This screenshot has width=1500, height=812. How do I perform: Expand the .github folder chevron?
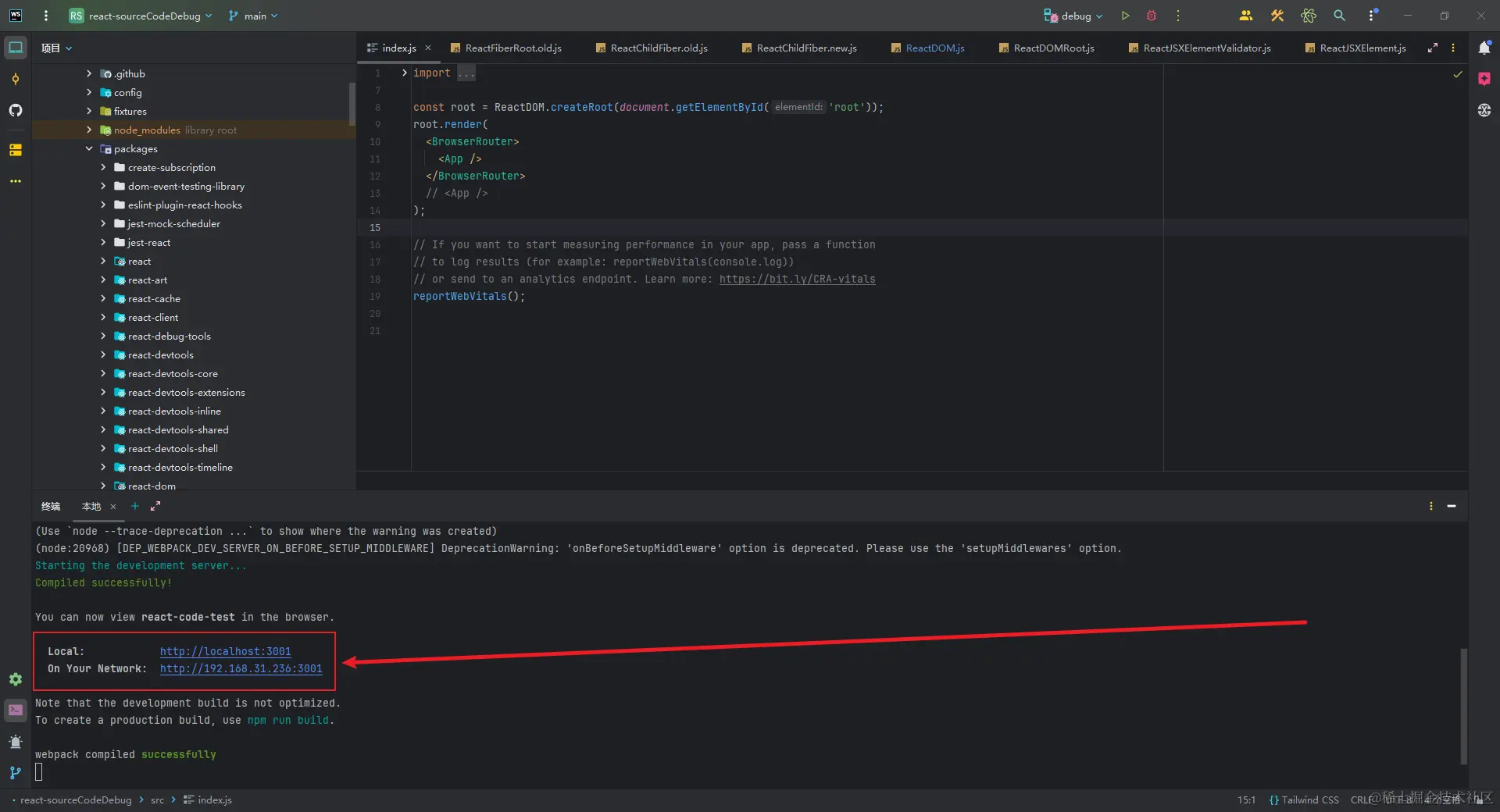pos(89,73)
